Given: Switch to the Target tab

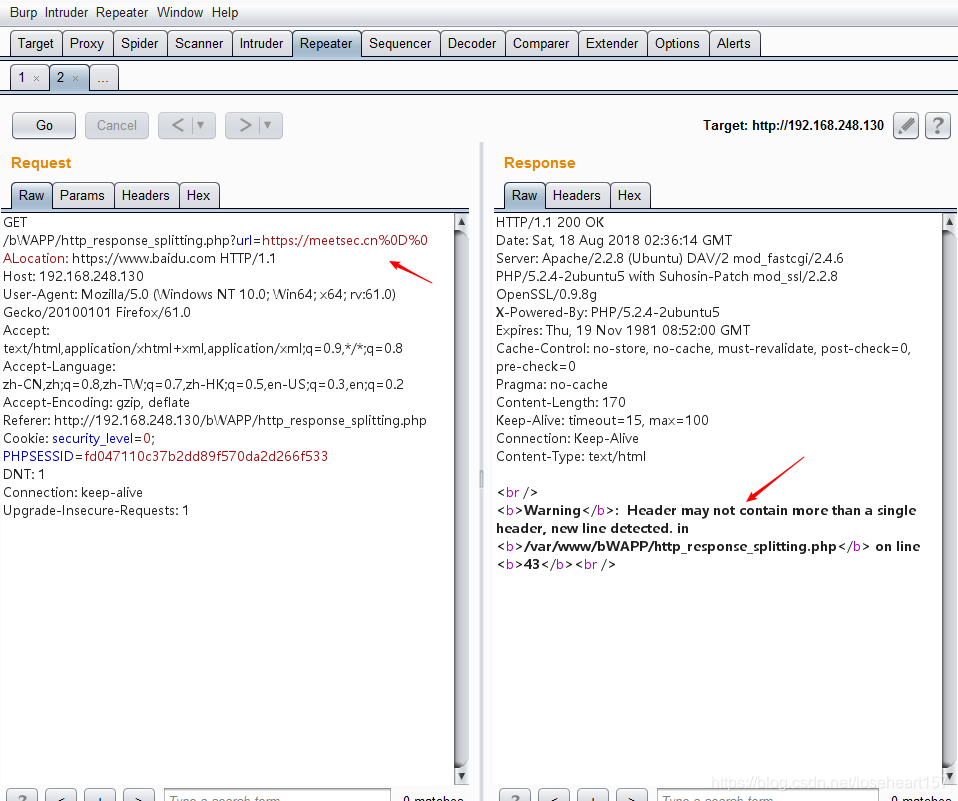Looking at the screenshot, I should pyautogui.click(x=35, y=43).
